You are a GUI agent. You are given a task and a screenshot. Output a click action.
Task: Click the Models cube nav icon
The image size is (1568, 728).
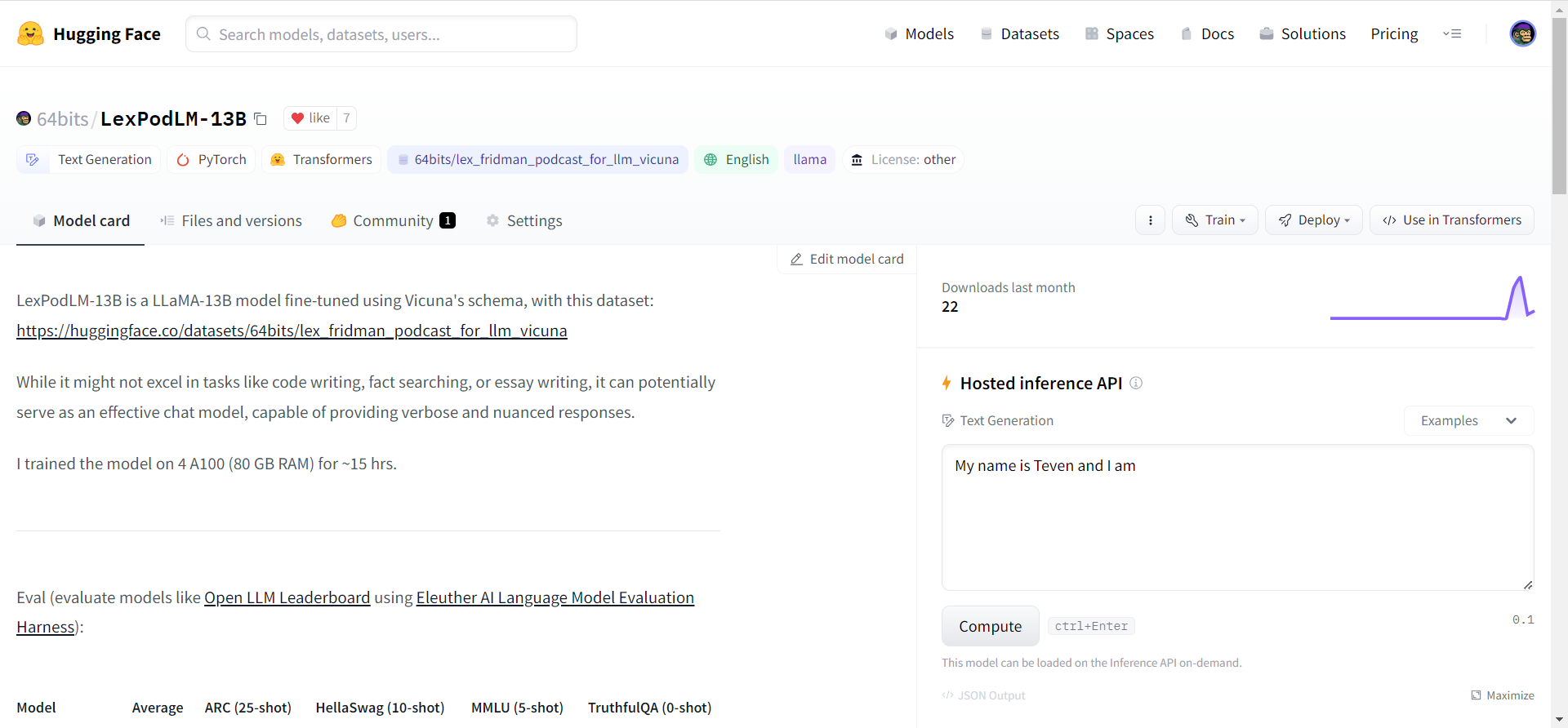tap(891, 33)
